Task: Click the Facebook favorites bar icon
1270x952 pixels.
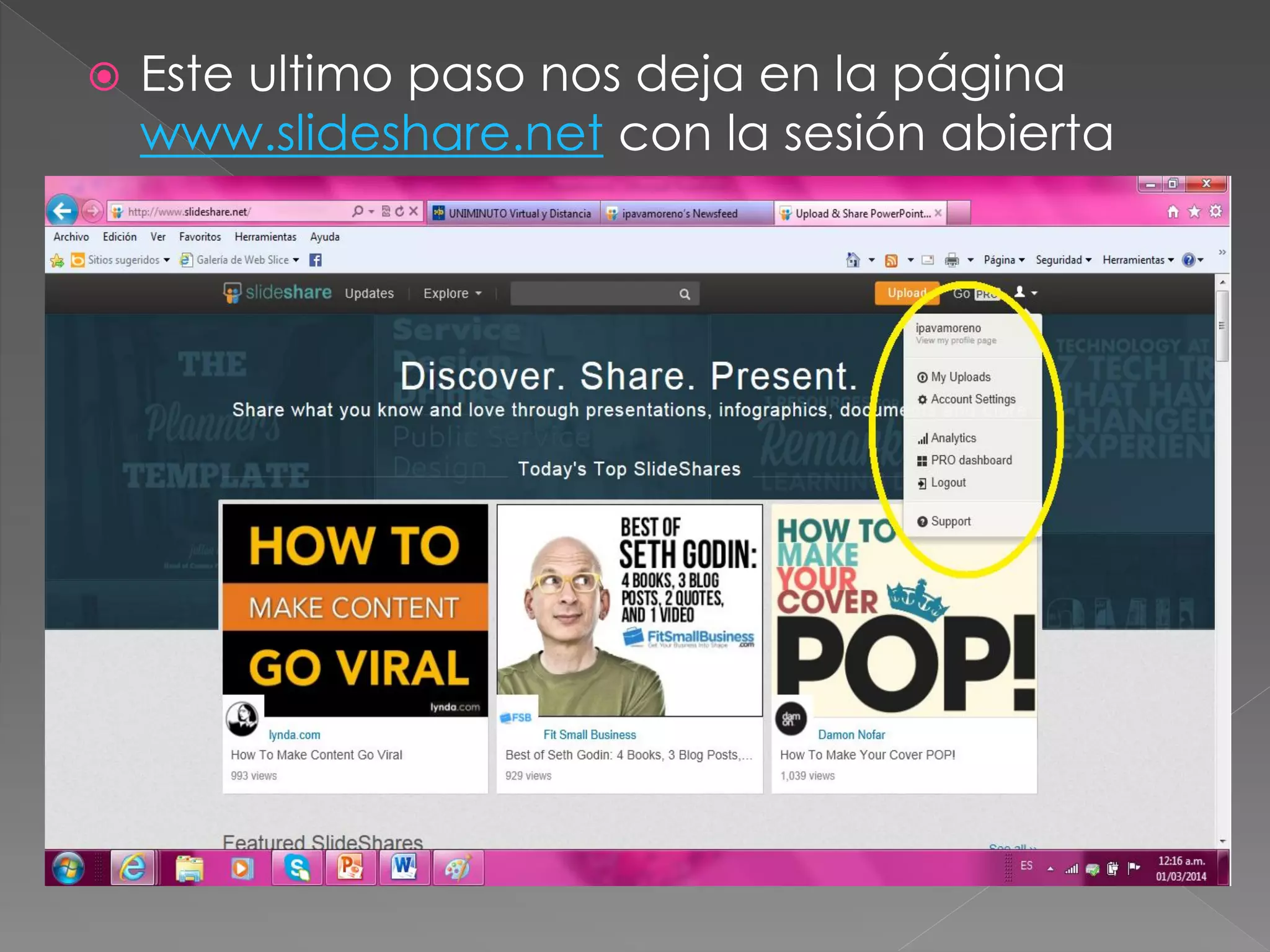Action: 316,260
